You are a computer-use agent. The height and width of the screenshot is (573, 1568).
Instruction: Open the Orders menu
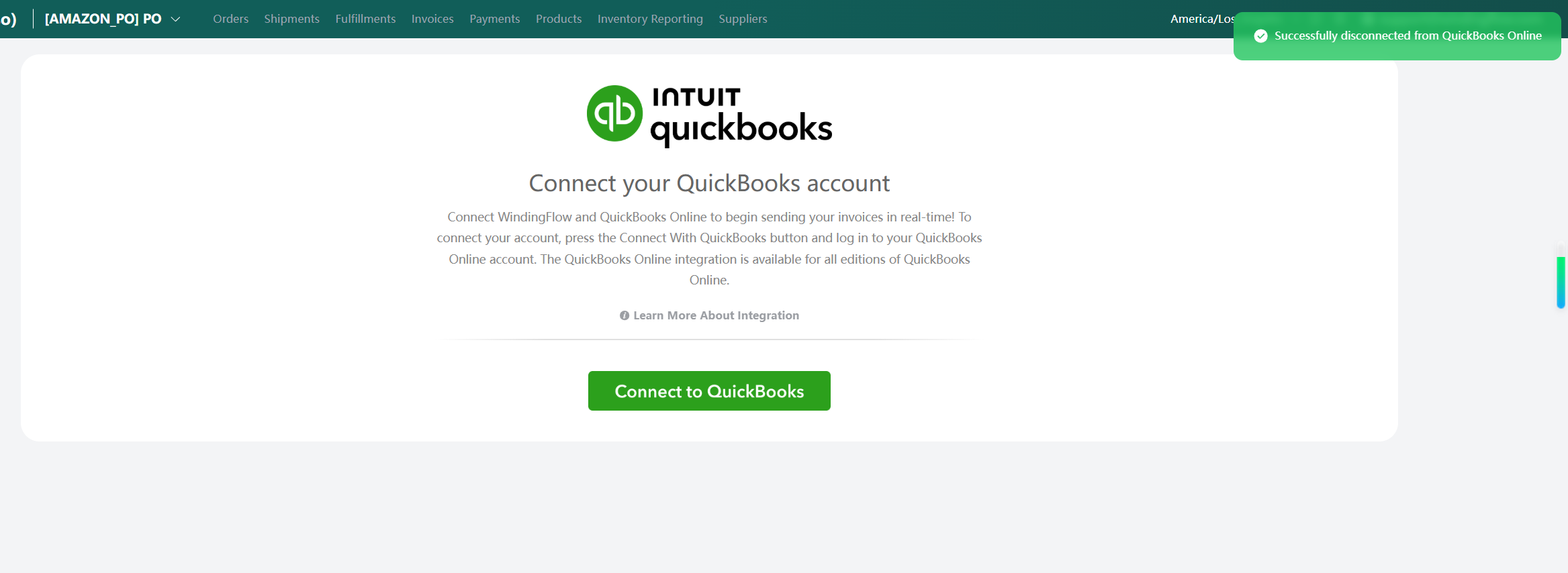coord(230,19)
